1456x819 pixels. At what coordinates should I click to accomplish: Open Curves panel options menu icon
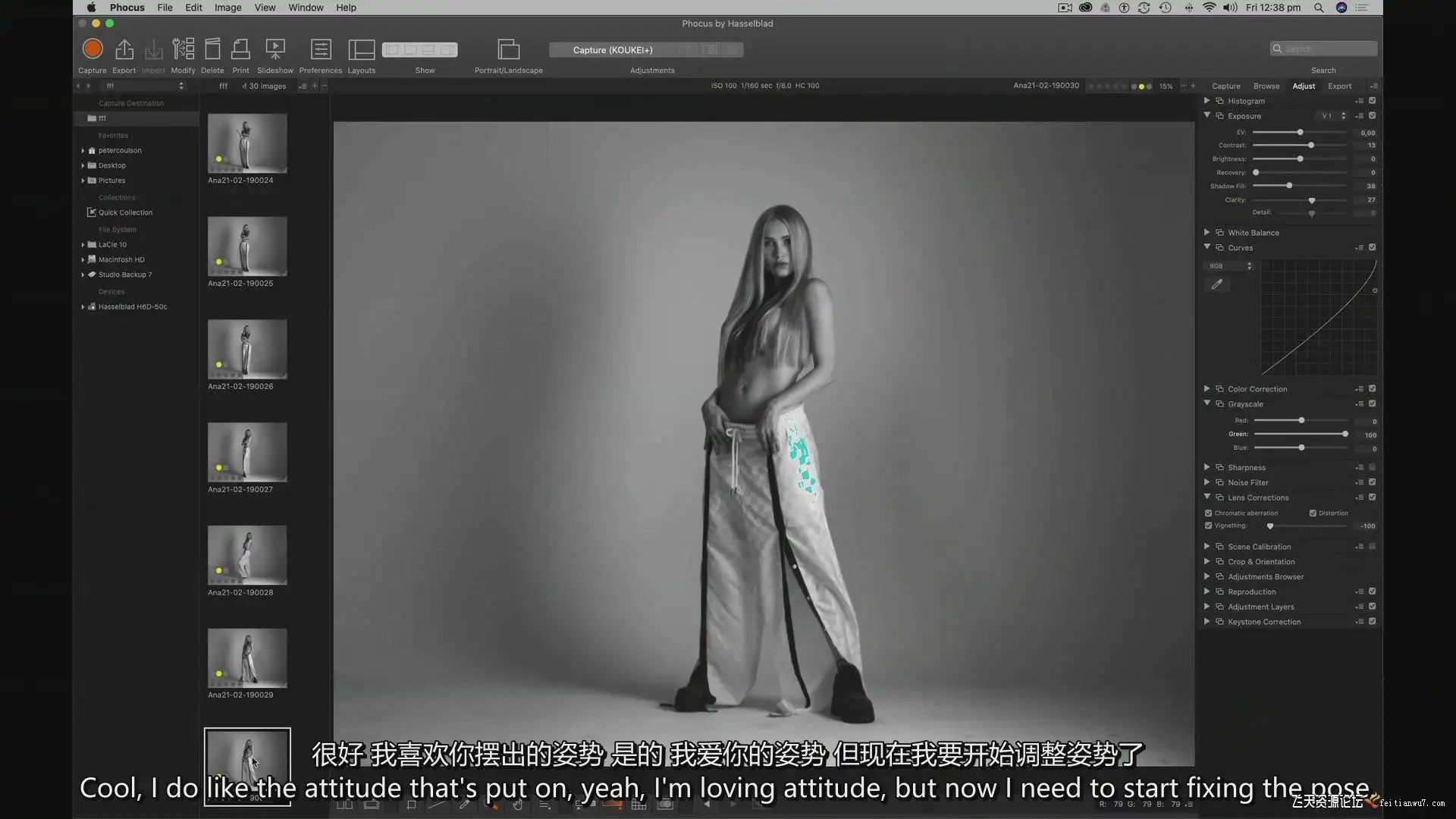(x=1359, y=248)
